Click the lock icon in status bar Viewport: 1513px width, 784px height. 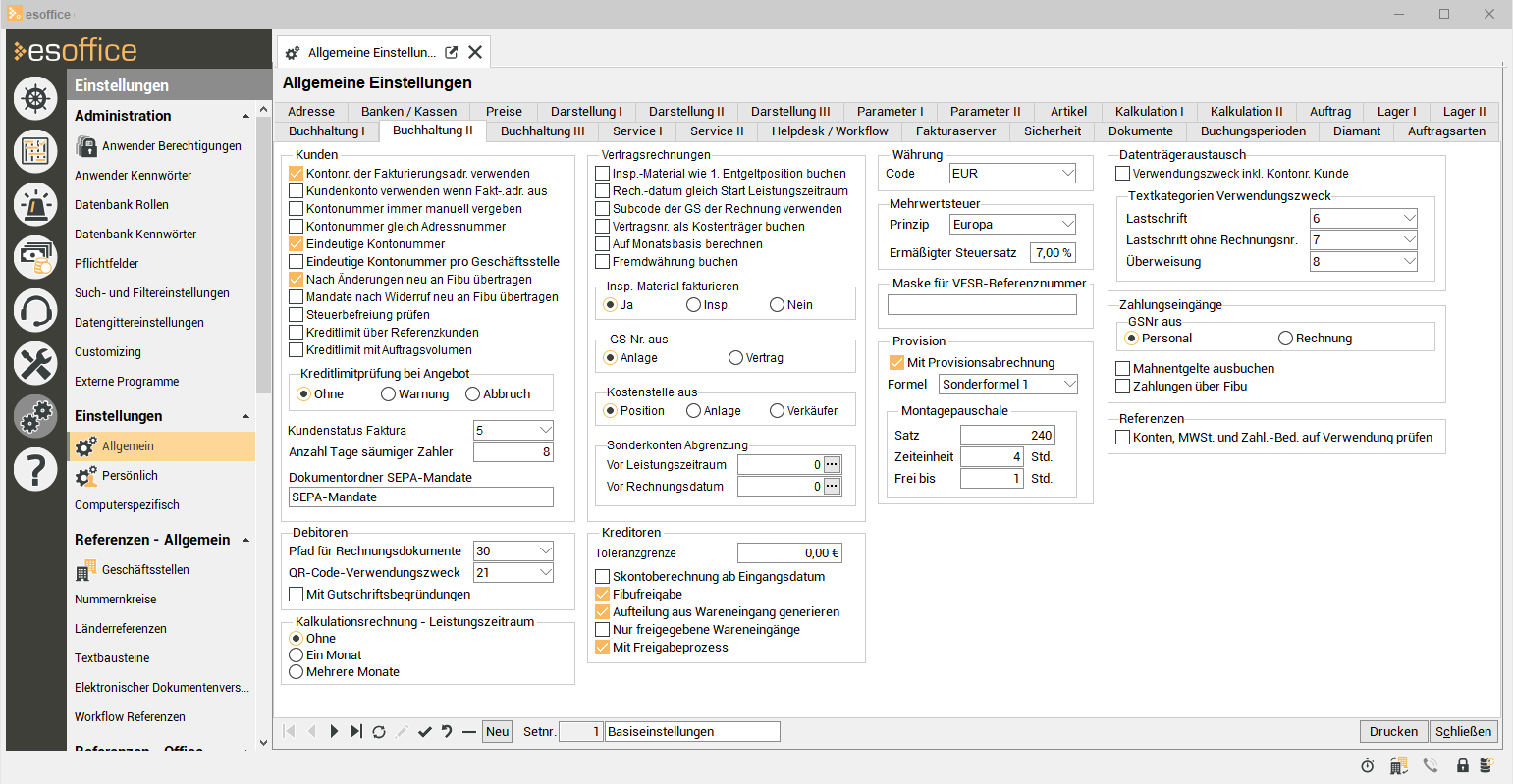[x=1463, y=765]
